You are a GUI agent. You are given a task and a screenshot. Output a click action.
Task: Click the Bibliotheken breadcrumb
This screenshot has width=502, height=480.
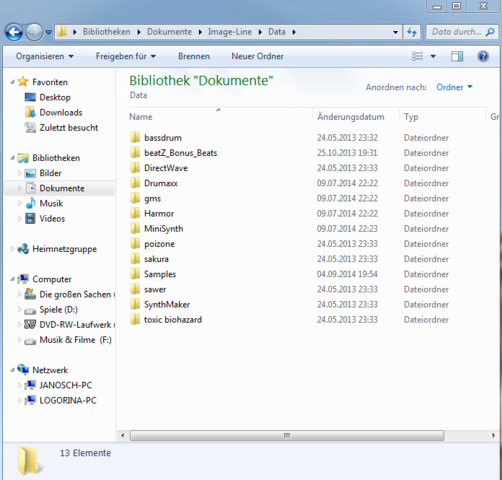click(106, 32)
